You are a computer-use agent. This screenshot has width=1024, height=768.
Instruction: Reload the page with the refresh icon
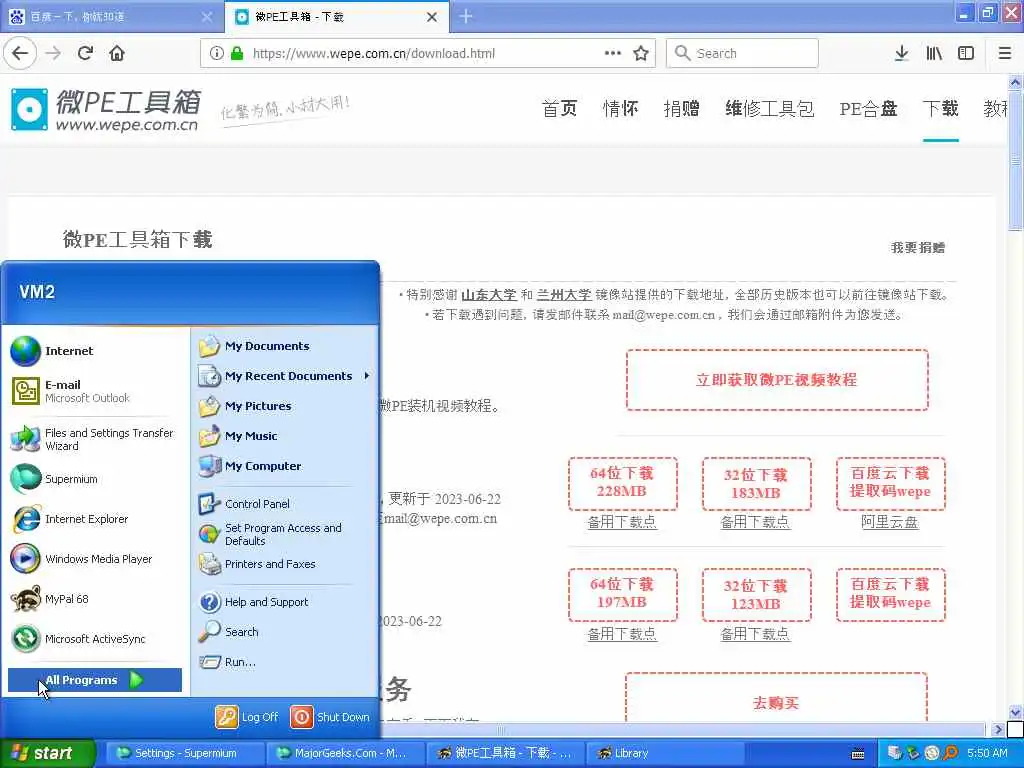(85, 53)
